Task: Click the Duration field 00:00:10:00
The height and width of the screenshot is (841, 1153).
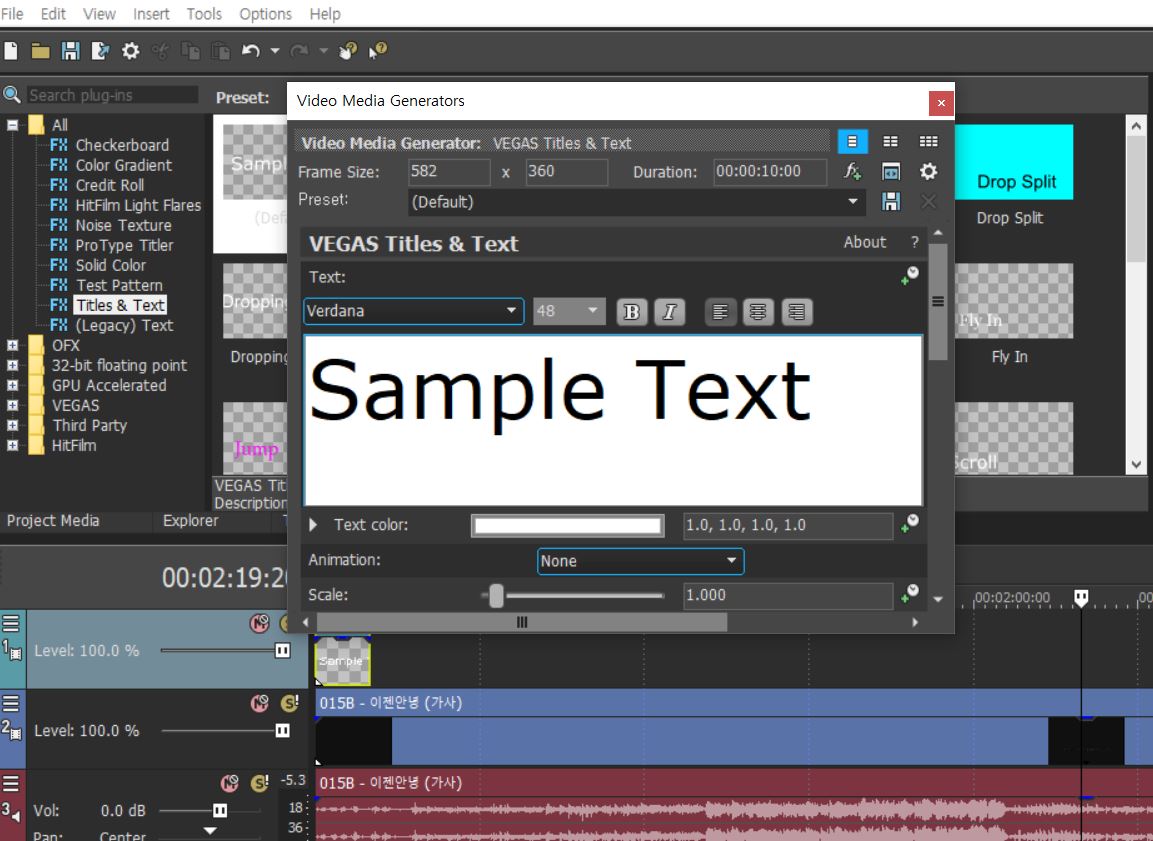Action: 770,172
